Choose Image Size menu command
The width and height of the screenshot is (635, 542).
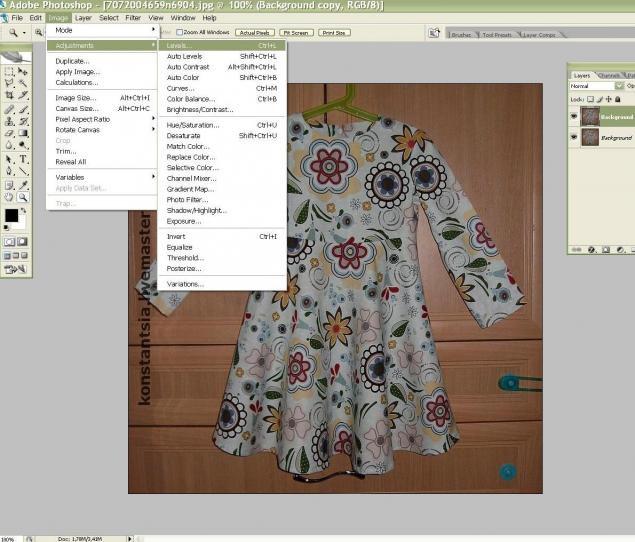click(x=102, y=98)
